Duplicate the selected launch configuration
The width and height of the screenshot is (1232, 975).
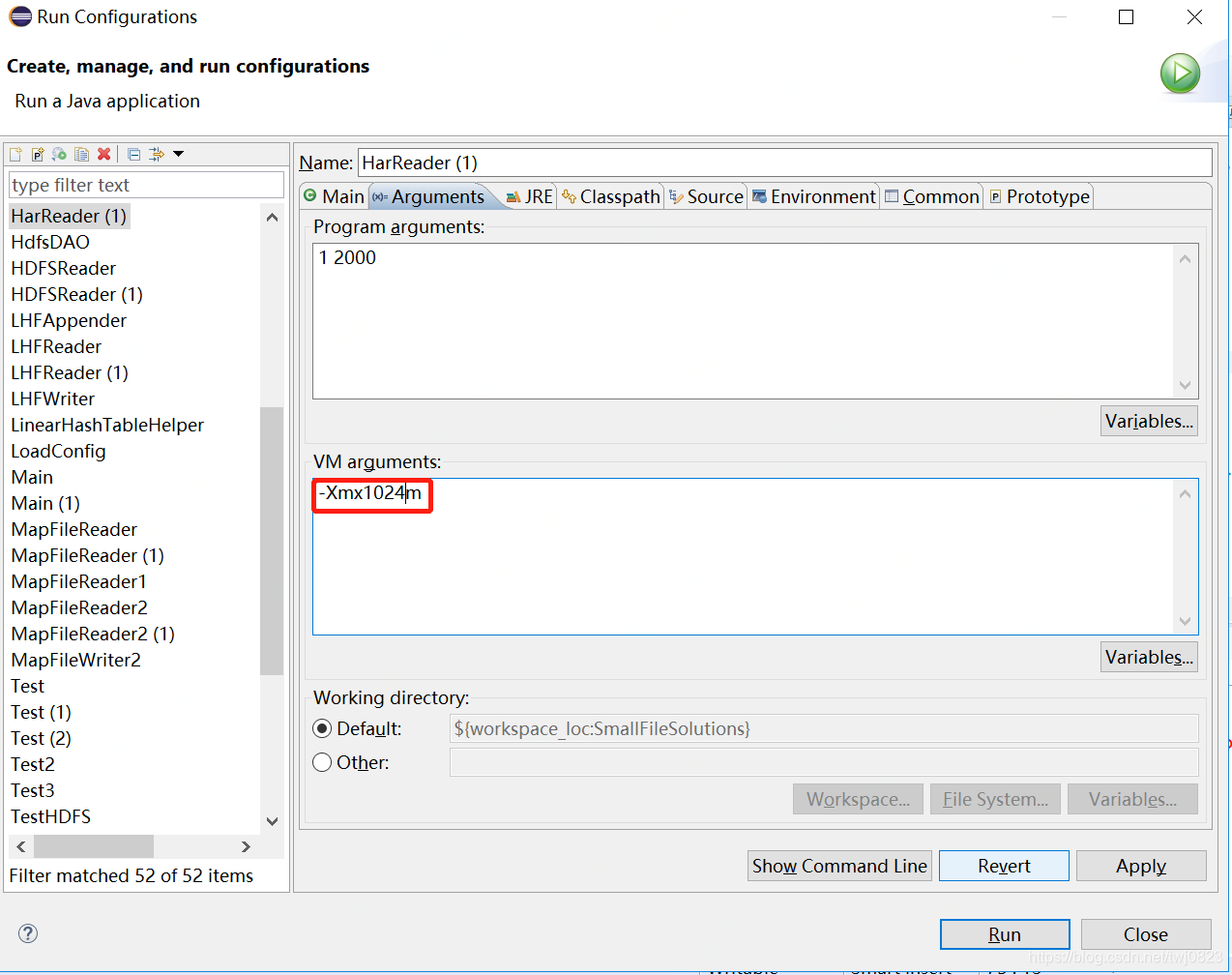tap(81, 154)
